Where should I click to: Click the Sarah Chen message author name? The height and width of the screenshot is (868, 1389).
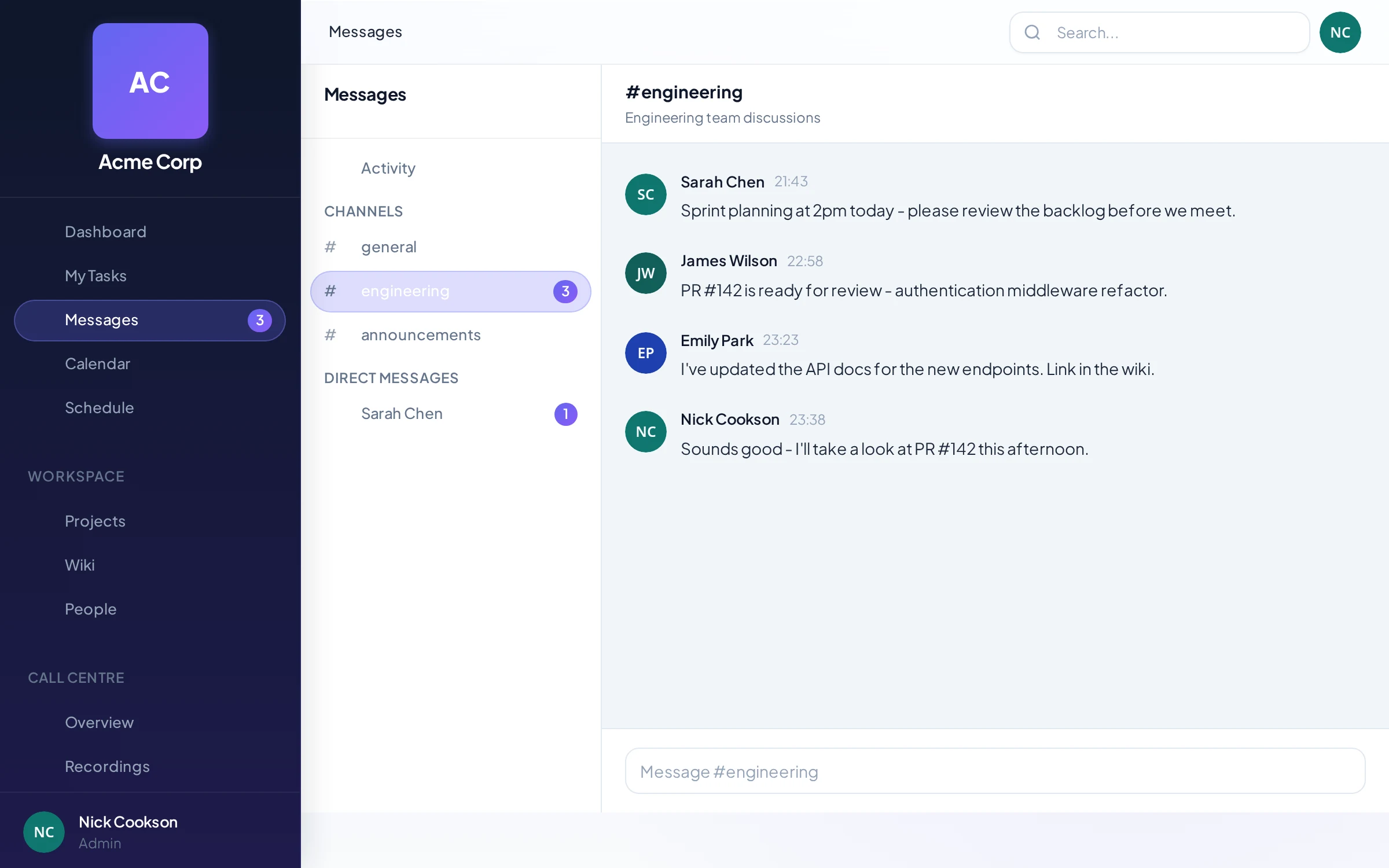(x=722, y=182)
